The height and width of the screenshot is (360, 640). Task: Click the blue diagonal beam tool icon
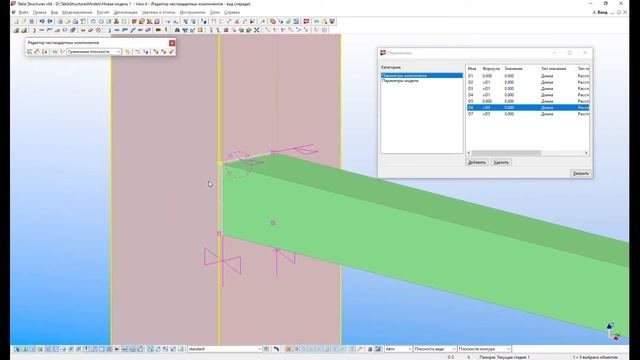[132, 30]
